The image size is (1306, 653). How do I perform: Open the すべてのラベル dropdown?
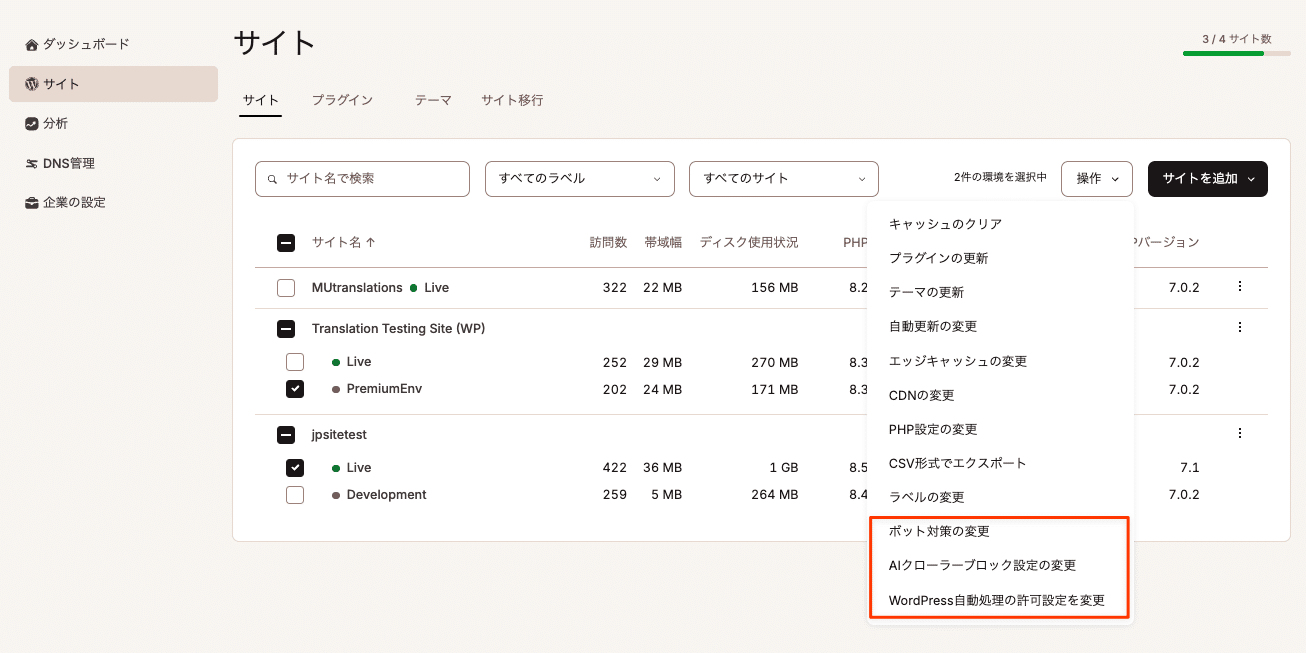[580, 178]
